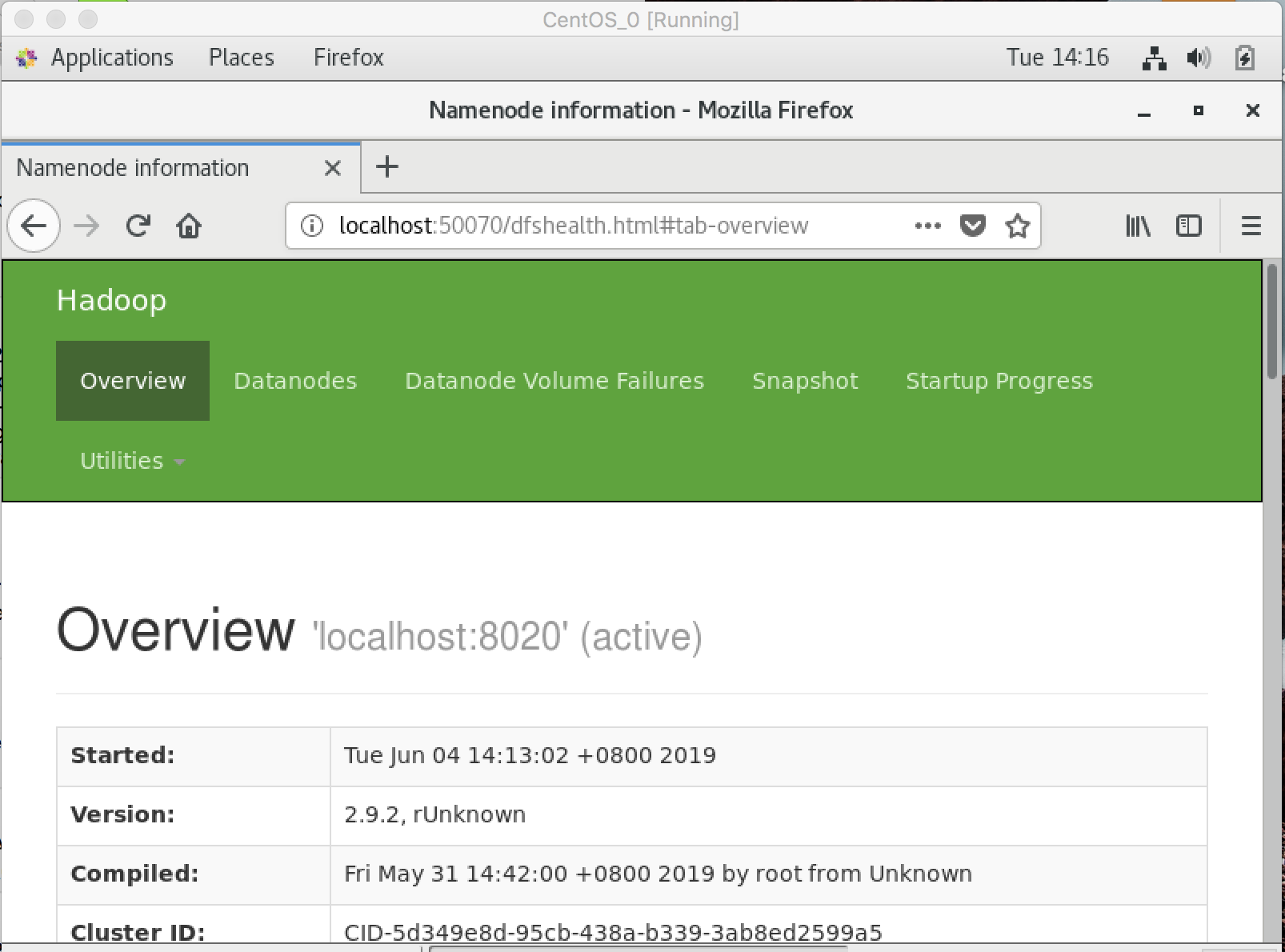Click the clock showing Tue 14:16
This screenshot has height=952, width=1285.
coord(1058,58)
